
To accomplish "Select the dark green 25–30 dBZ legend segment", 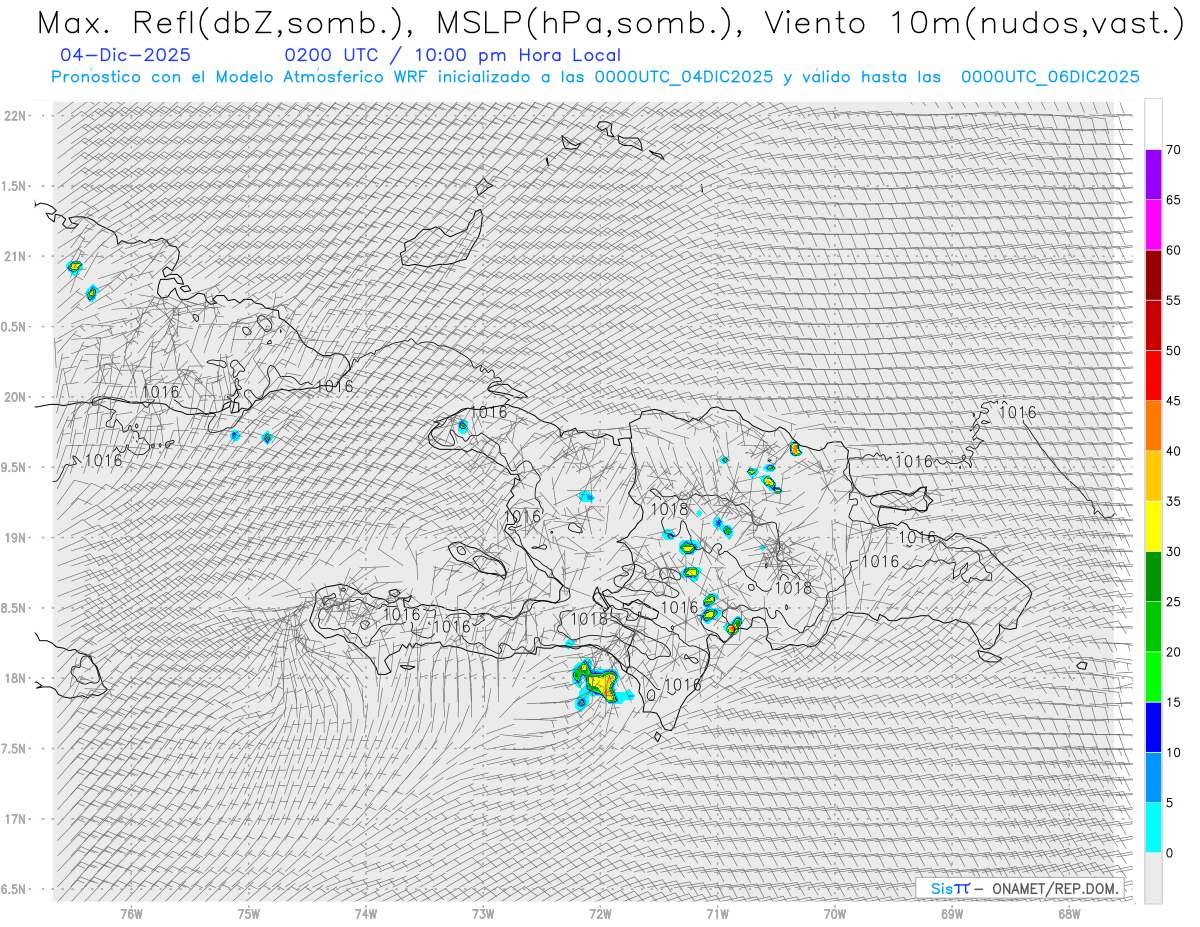I will point(1153,576).
